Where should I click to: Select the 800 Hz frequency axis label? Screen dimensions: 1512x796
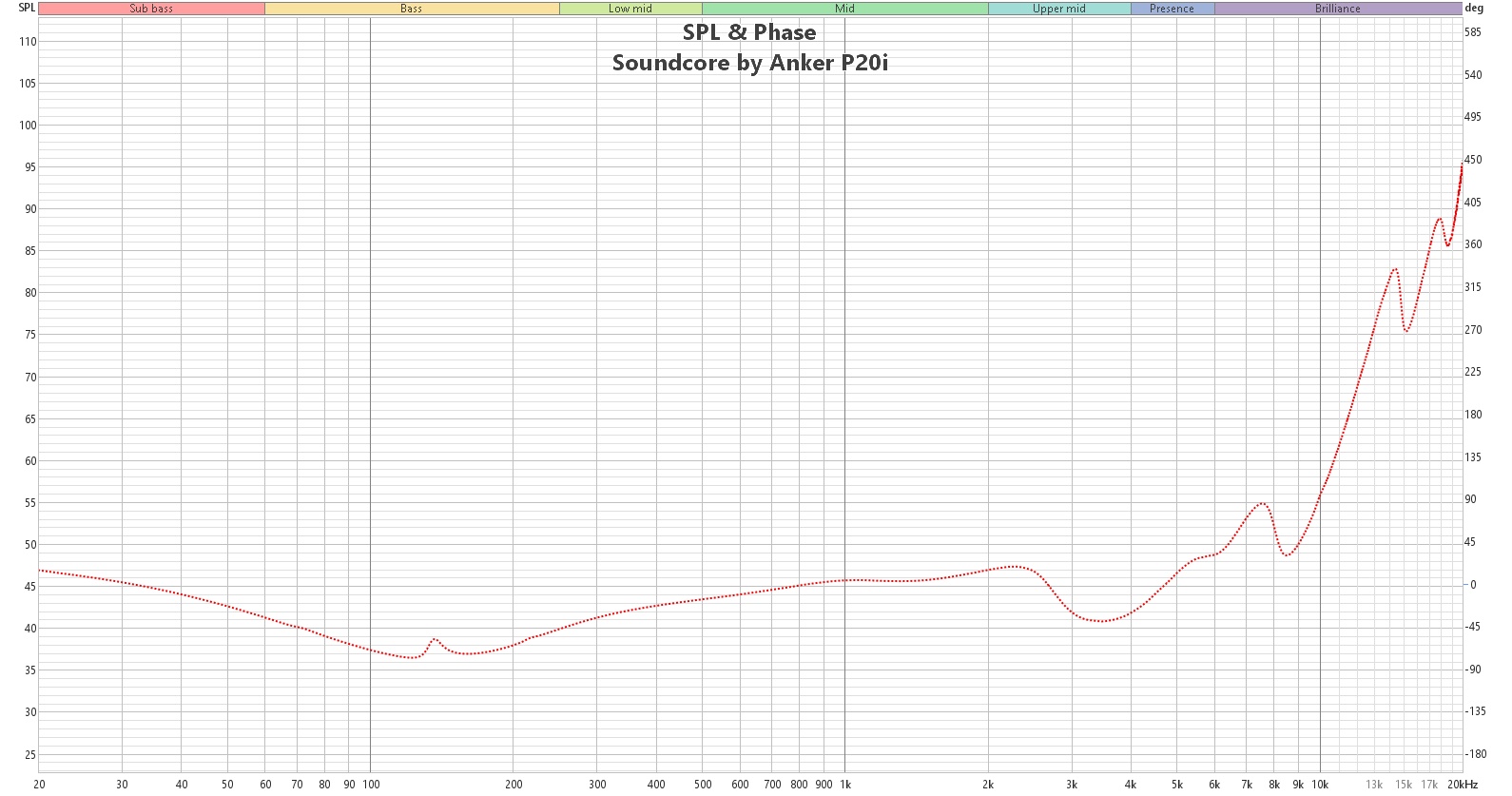799,785
